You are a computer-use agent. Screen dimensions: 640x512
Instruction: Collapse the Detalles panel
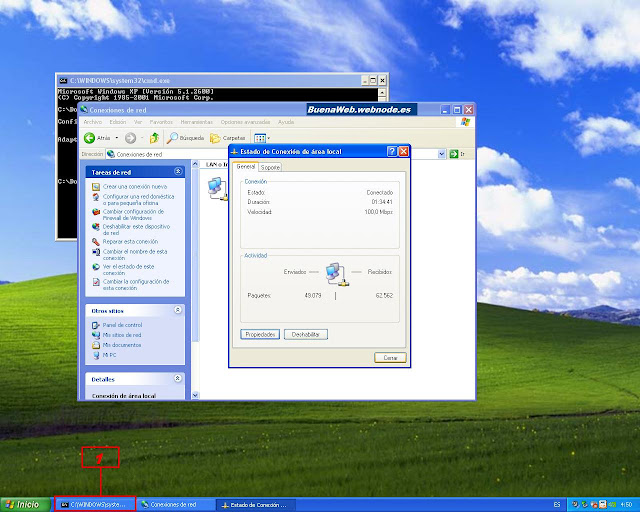[x=178, y=378]
